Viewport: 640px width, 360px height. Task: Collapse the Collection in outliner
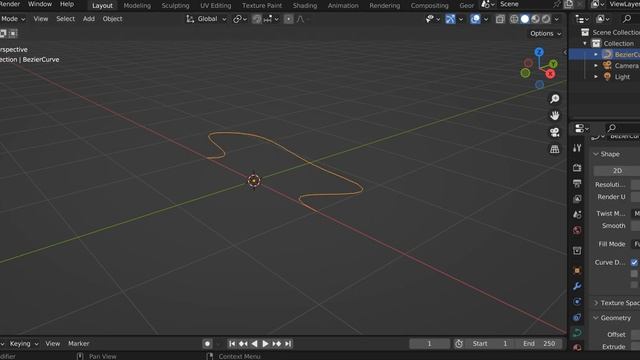[585, 43]
